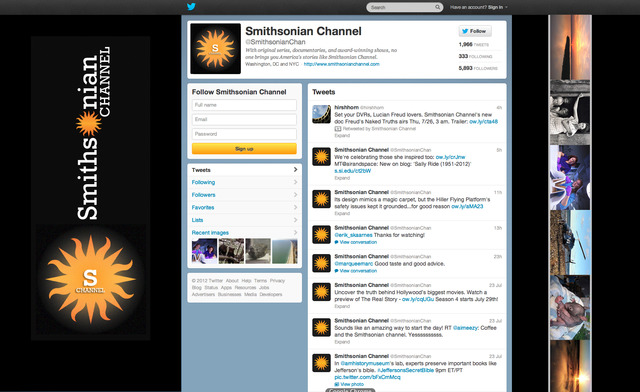Open the ow.ly/aMA23 link
This screenshot has width=640, height=392.
[x=467, y=207]
